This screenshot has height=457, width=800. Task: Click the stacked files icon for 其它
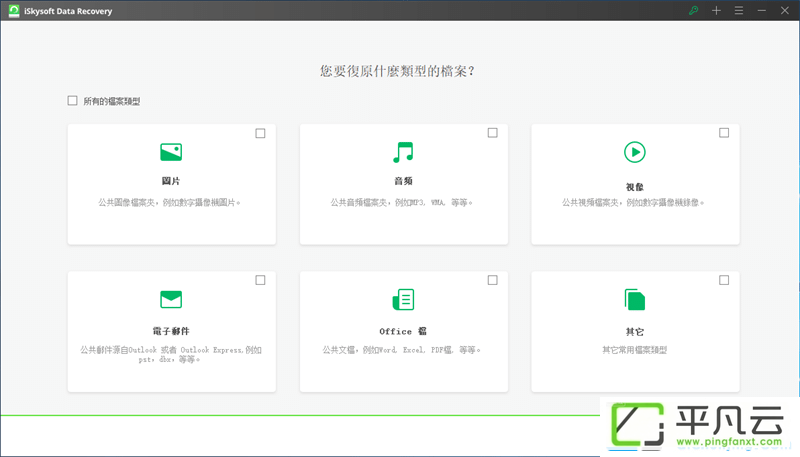[x=635, y=299]
